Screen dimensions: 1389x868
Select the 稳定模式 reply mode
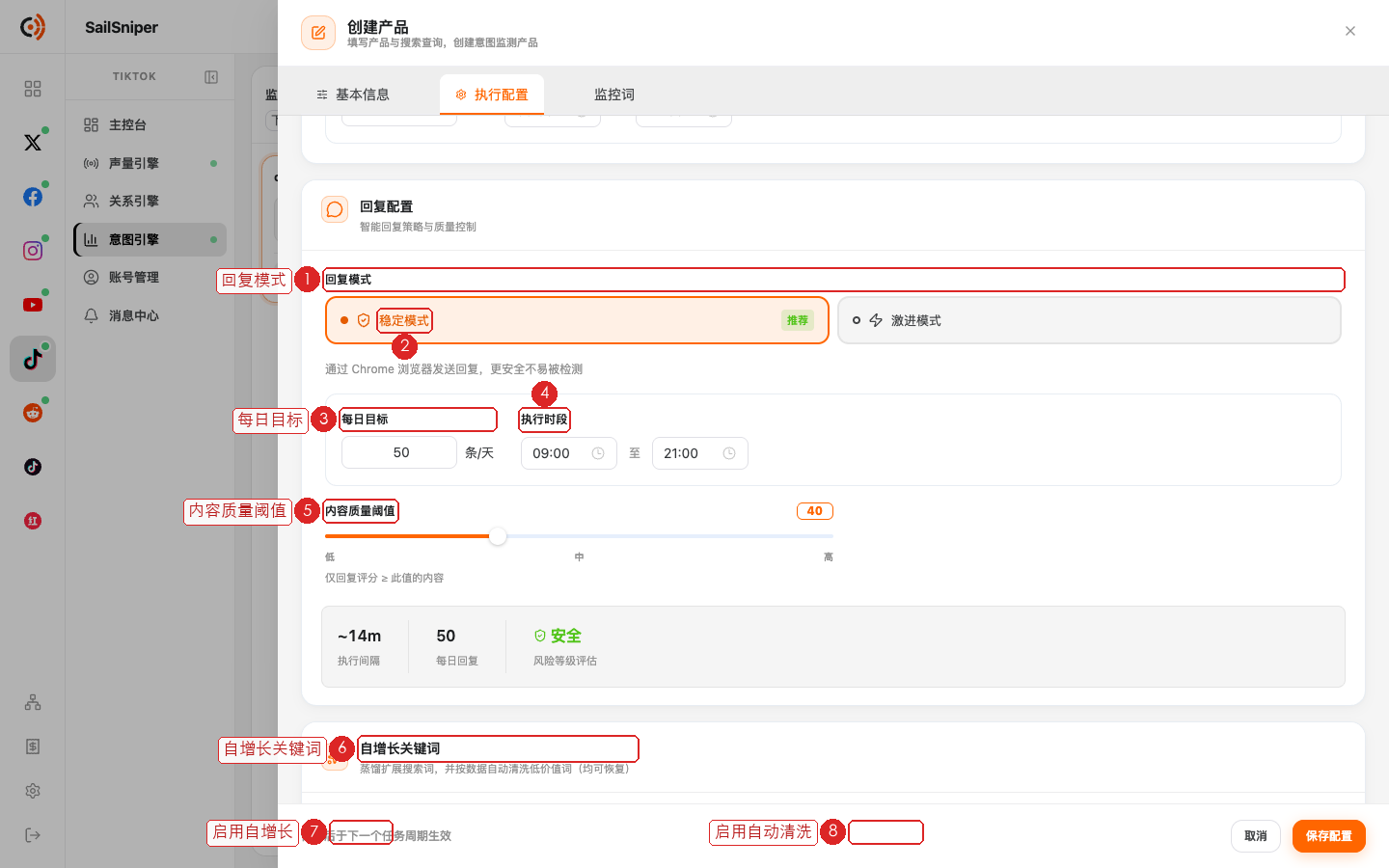coord(577,320)
